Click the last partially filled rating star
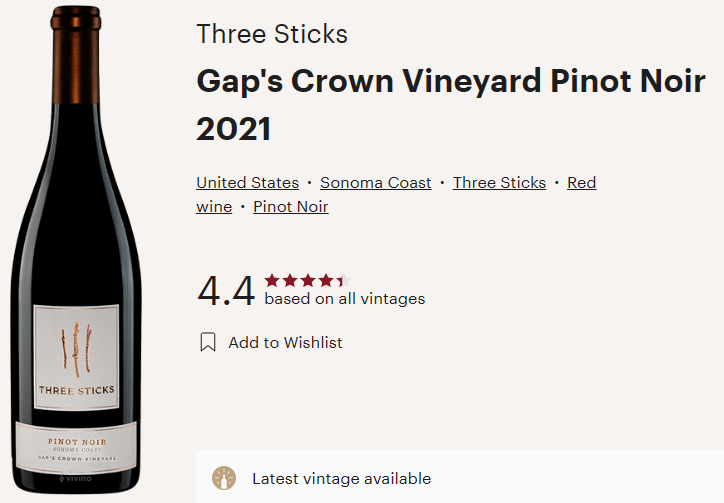This screenshot has height=503, width=724. (343, 280)
